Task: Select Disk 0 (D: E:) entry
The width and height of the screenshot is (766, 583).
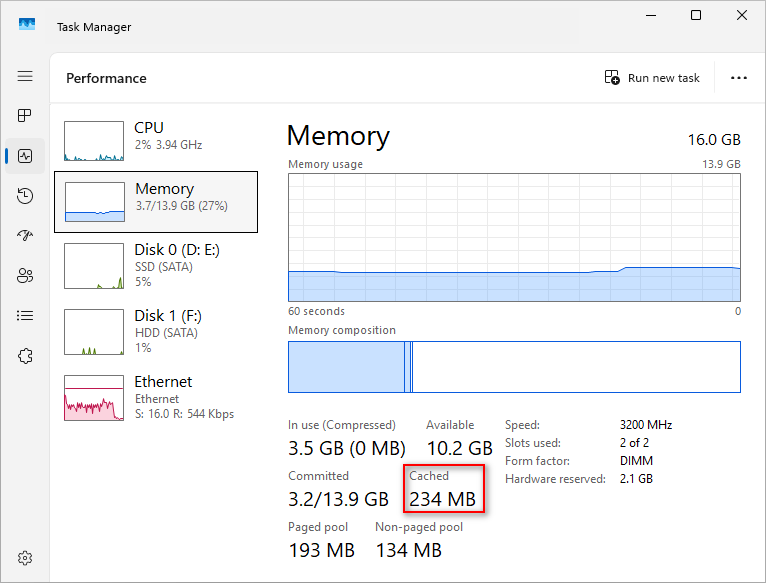Action: [156, 265]
